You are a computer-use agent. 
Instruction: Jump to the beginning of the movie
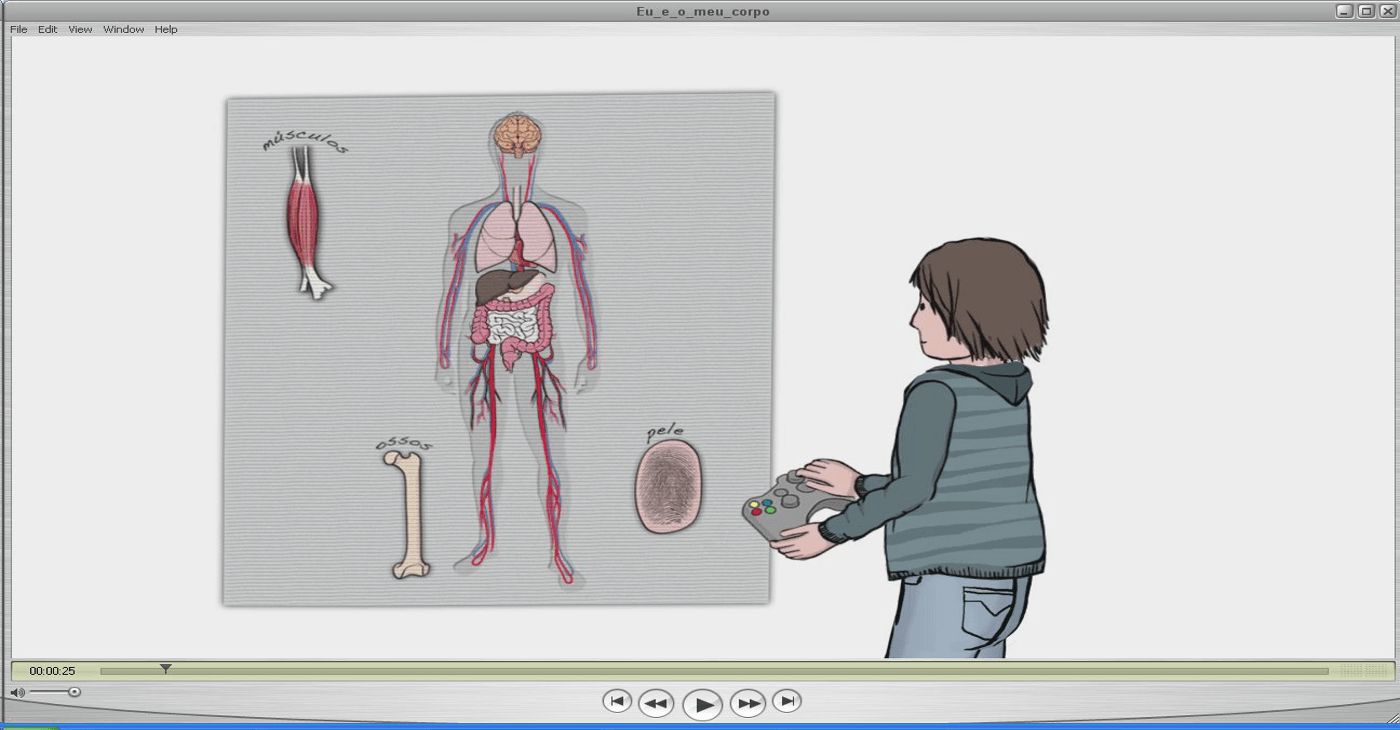[617, 702]
